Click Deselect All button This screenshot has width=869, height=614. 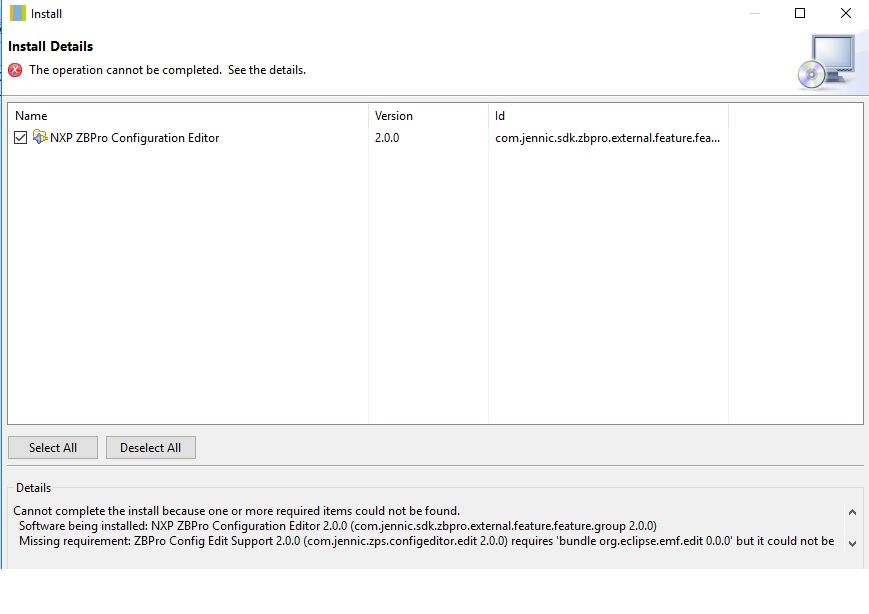[151, 448]
